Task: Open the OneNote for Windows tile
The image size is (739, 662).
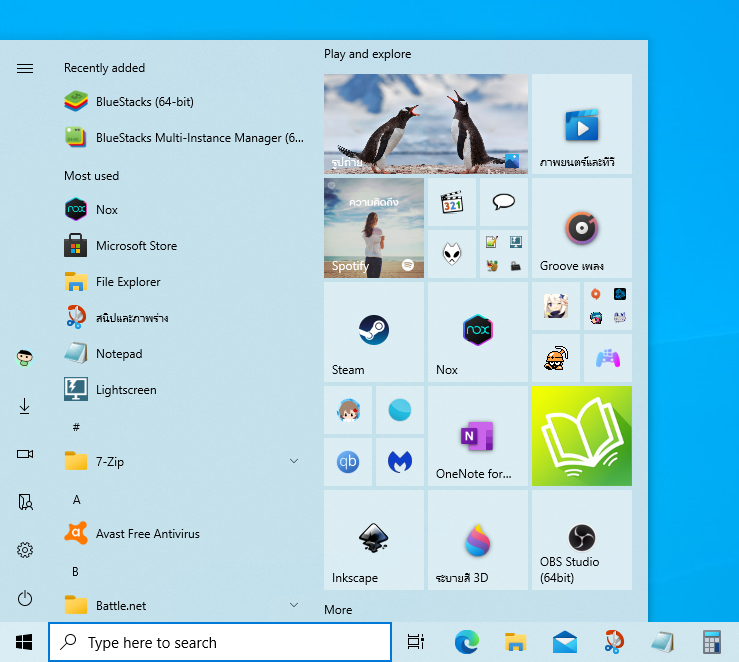Action: click(x=478, y=436)
